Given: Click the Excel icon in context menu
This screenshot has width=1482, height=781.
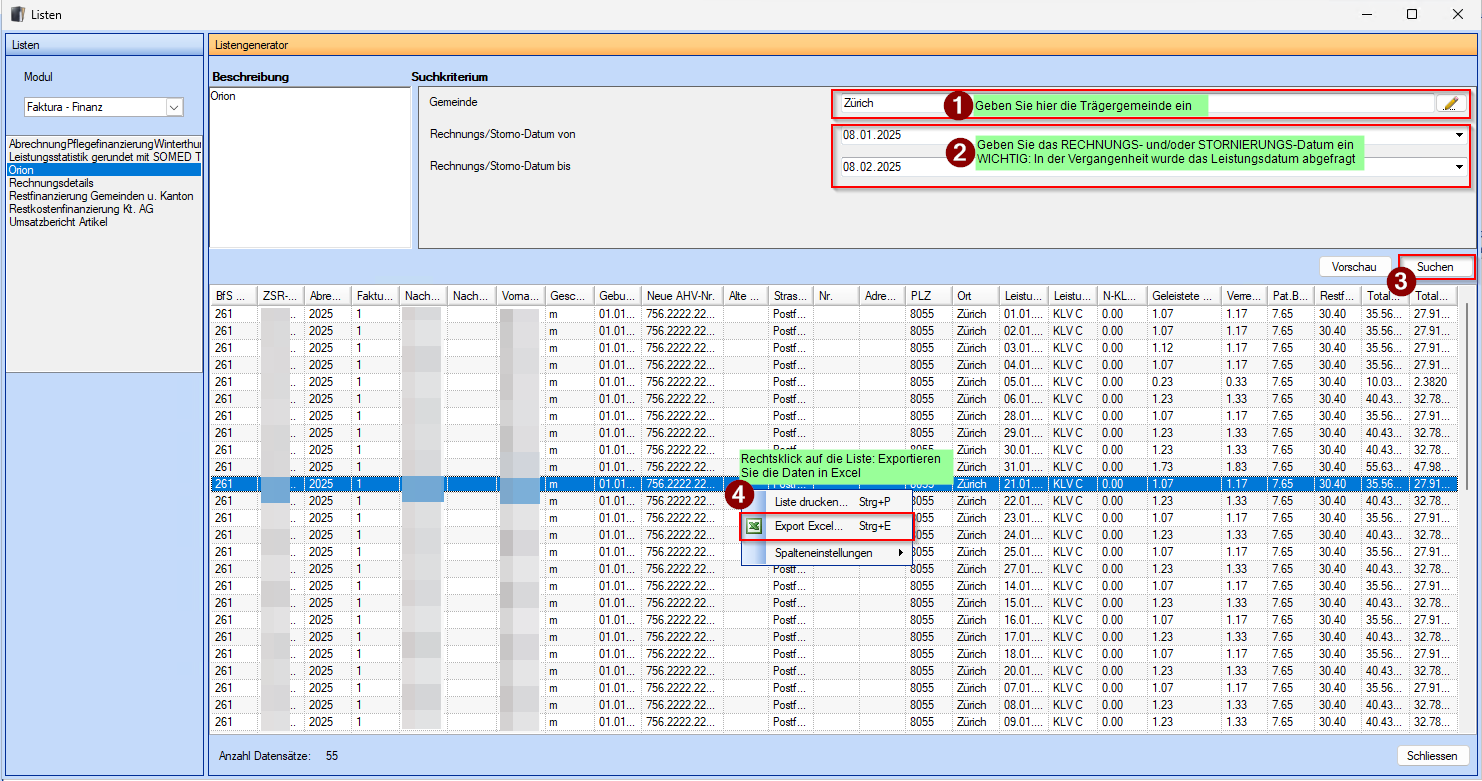Looking at the screenshot, I should coord(756,526).
